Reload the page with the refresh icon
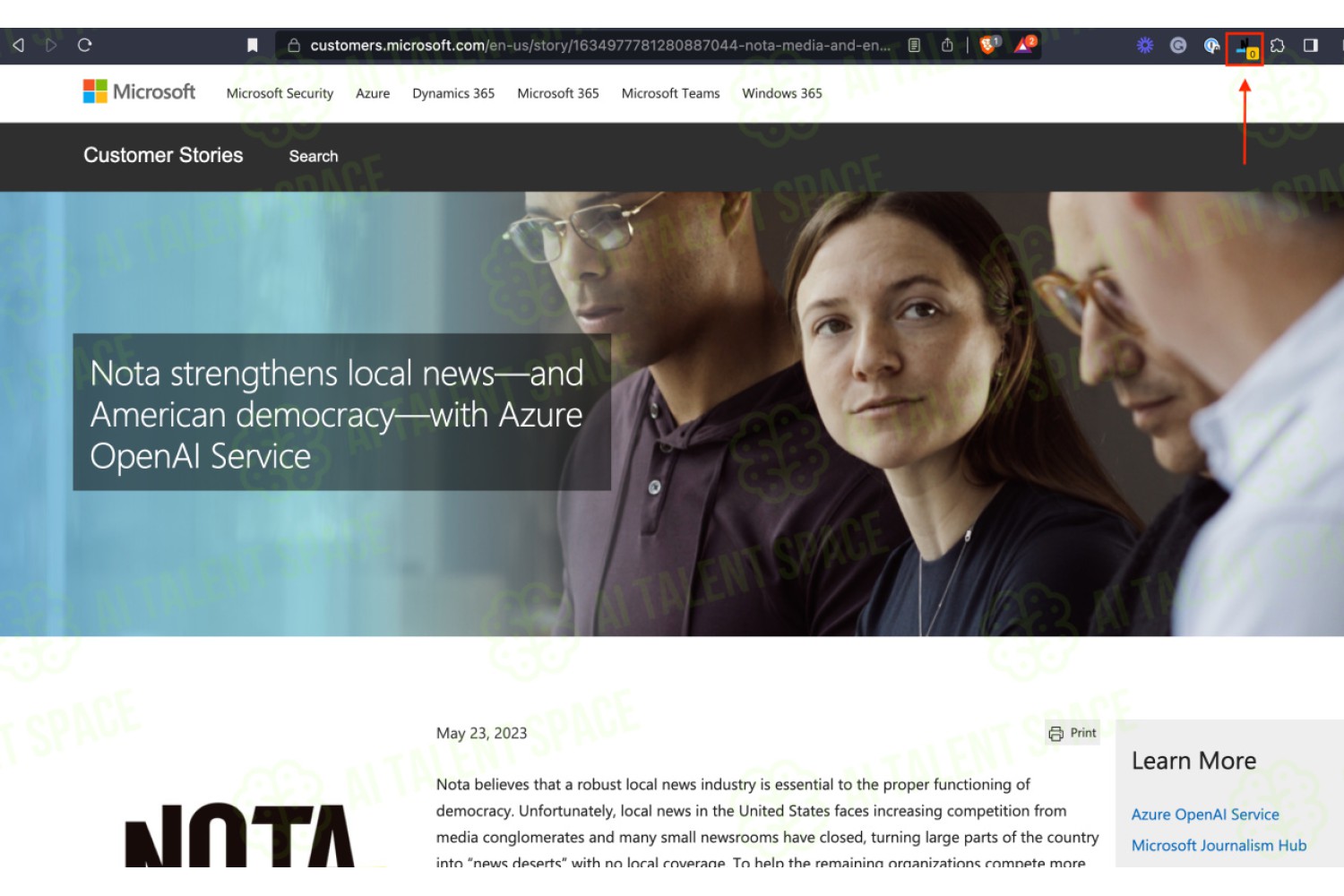 click(85, 45)
